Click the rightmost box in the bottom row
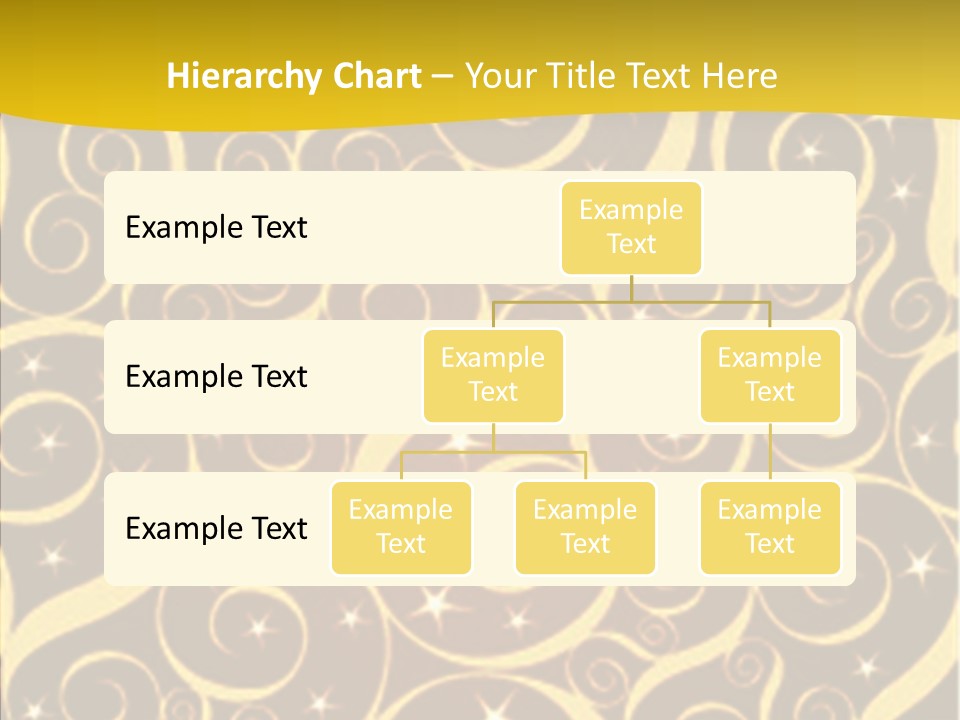960x720 pixels. click(x=770, y=528)
